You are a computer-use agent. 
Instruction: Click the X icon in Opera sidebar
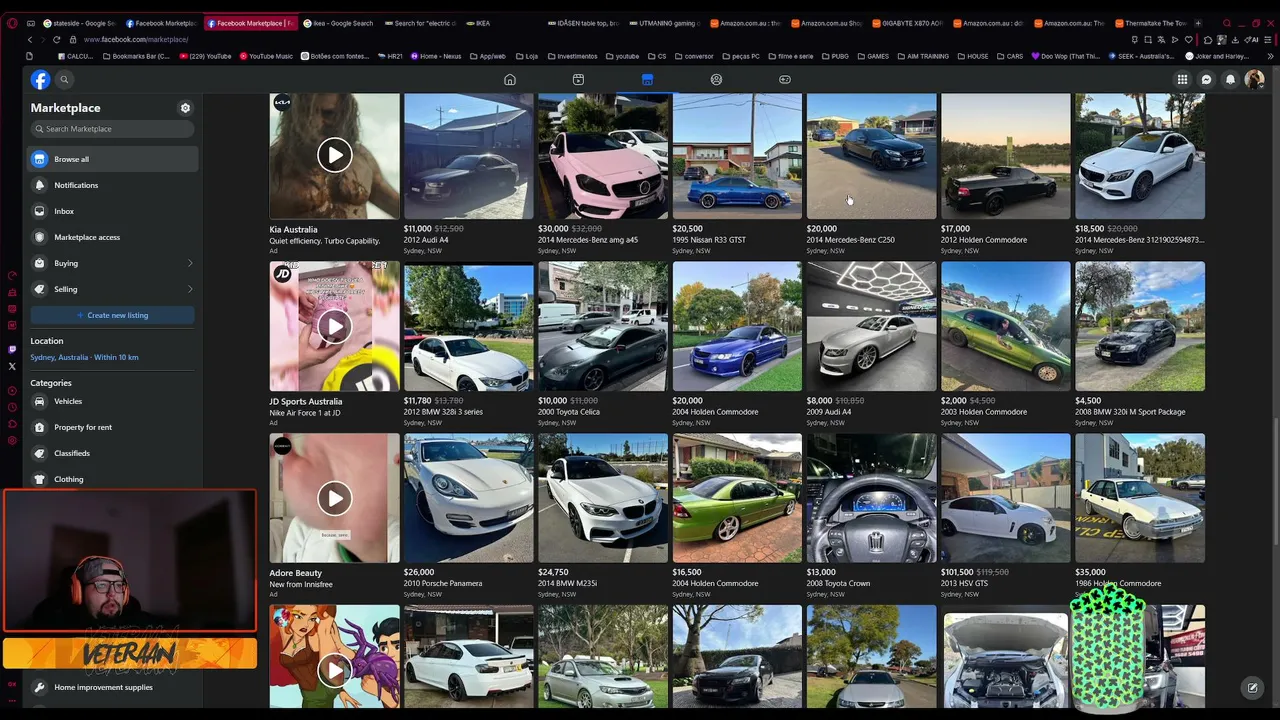point(12,366)
